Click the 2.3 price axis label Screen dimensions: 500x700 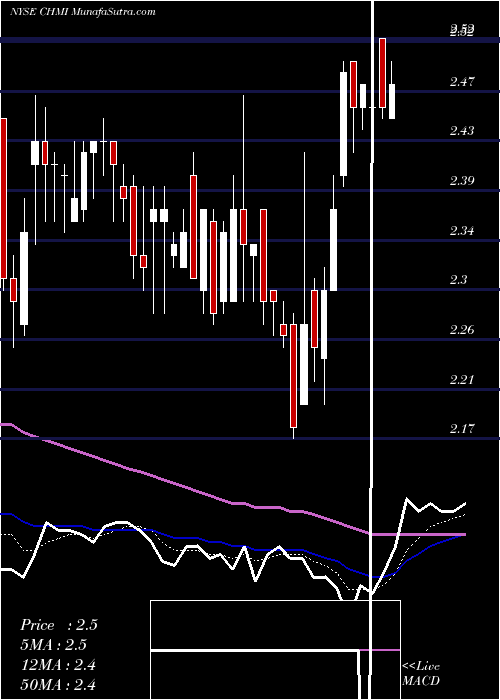click(459, 280)
